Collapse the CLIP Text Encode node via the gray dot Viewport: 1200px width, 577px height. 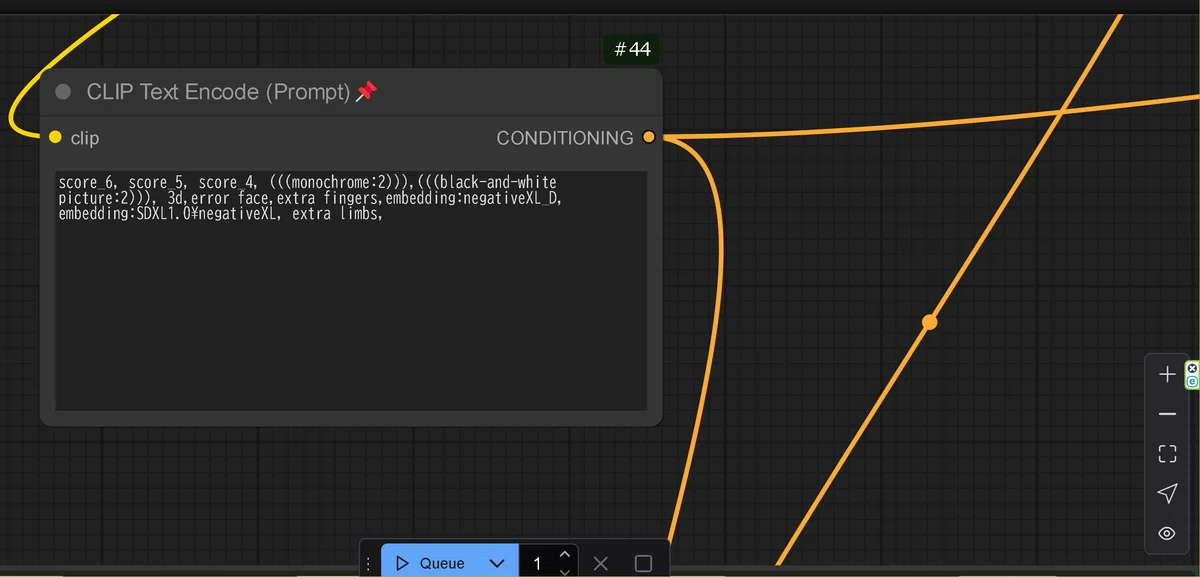tap(63, 92)
